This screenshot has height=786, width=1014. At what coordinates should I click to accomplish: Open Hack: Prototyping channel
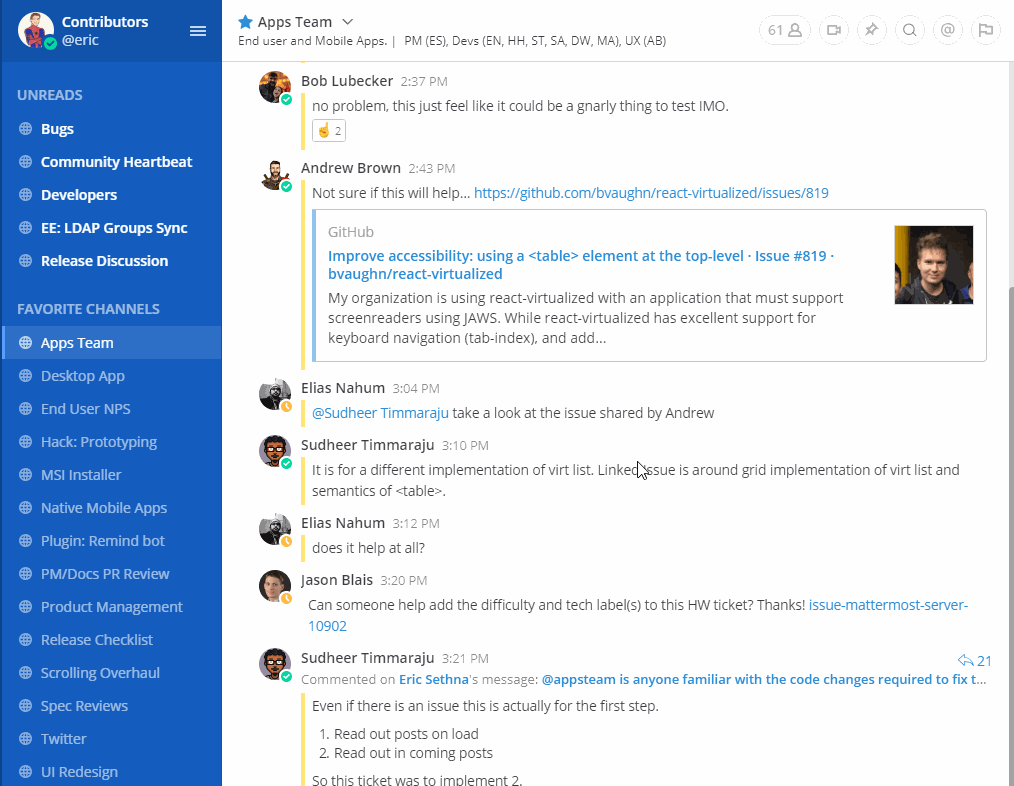tap(111, 442)
